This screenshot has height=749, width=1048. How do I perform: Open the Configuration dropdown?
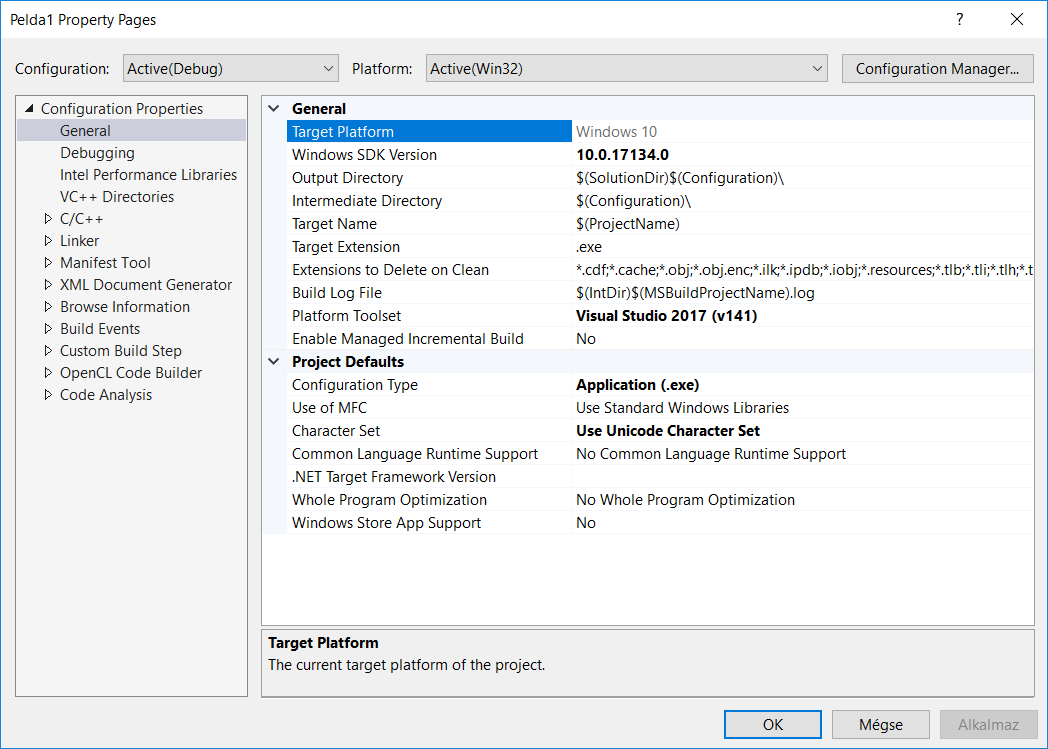coord(231,69)
